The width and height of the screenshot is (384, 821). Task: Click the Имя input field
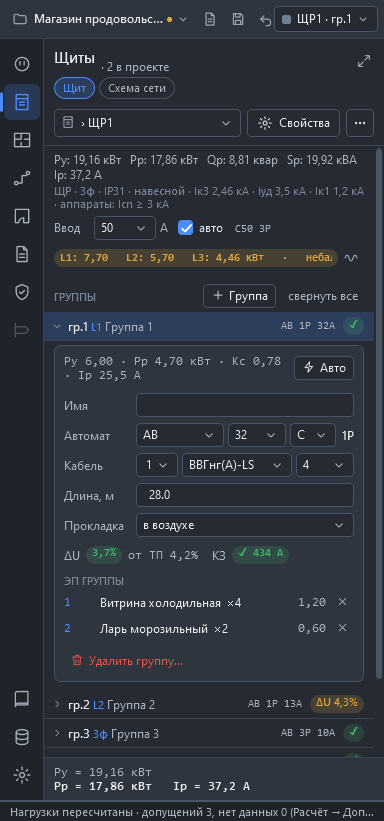(245, 405)
